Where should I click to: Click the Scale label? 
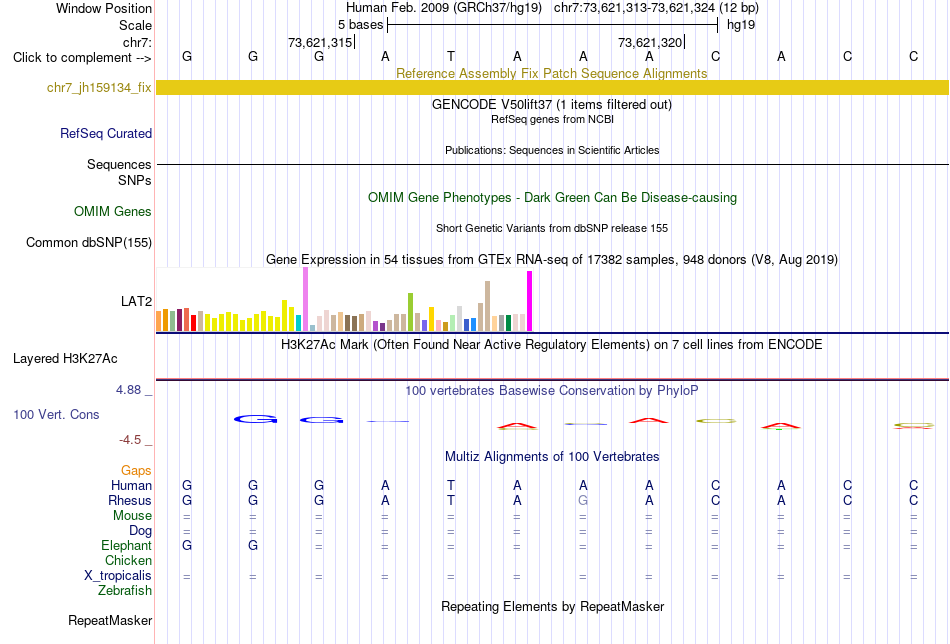click(135, 25)
